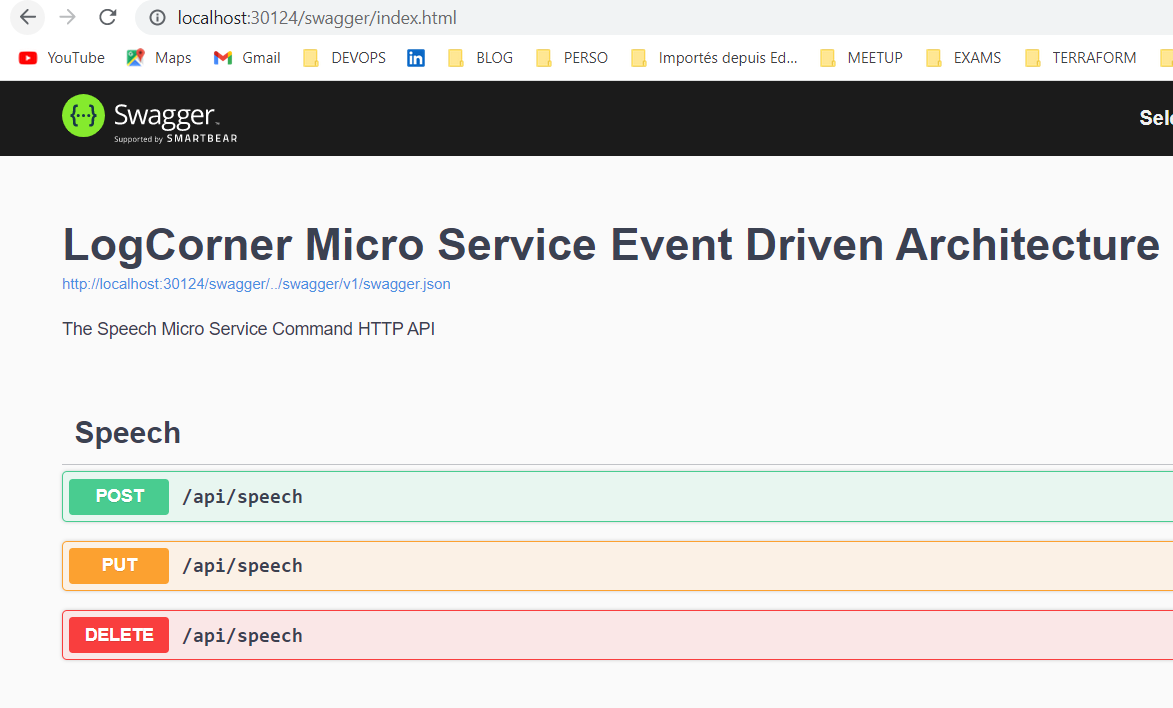Open the swagger.json specification link
Viewport: 1173px width, 708px height.
255,284
